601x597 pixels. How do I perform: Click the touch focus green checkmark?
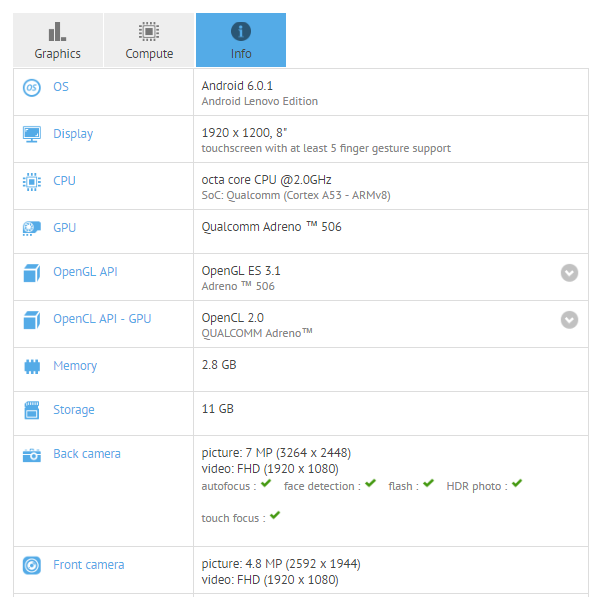275,516
